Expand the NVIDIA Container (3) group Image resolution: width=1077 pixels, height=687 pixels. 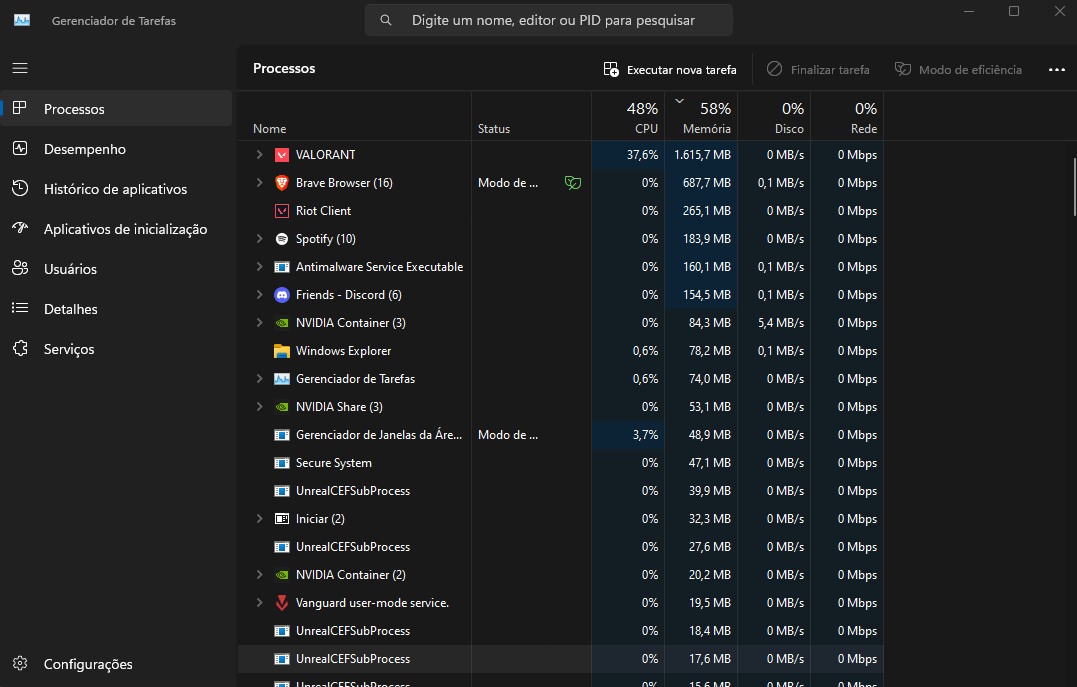pos(260,323)
